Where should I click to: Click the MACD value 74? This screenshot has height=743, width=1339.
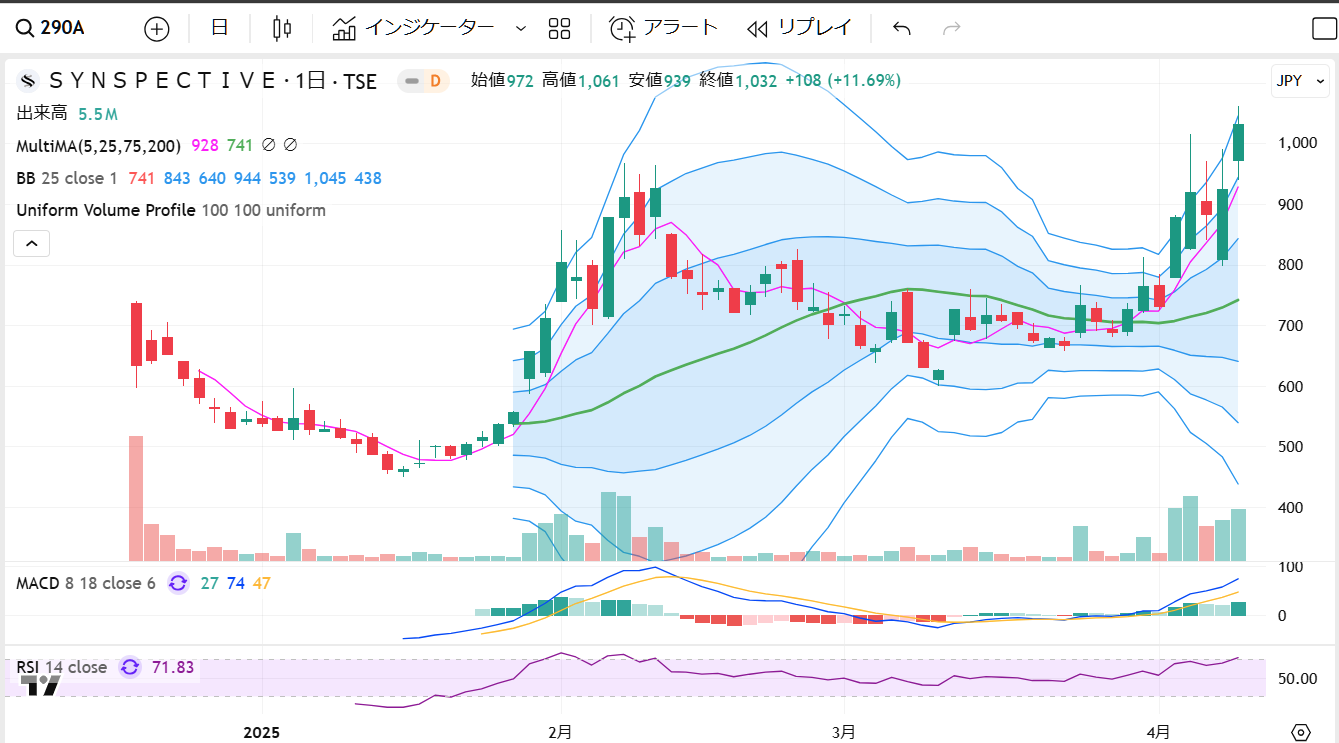[x=236, y=583]
